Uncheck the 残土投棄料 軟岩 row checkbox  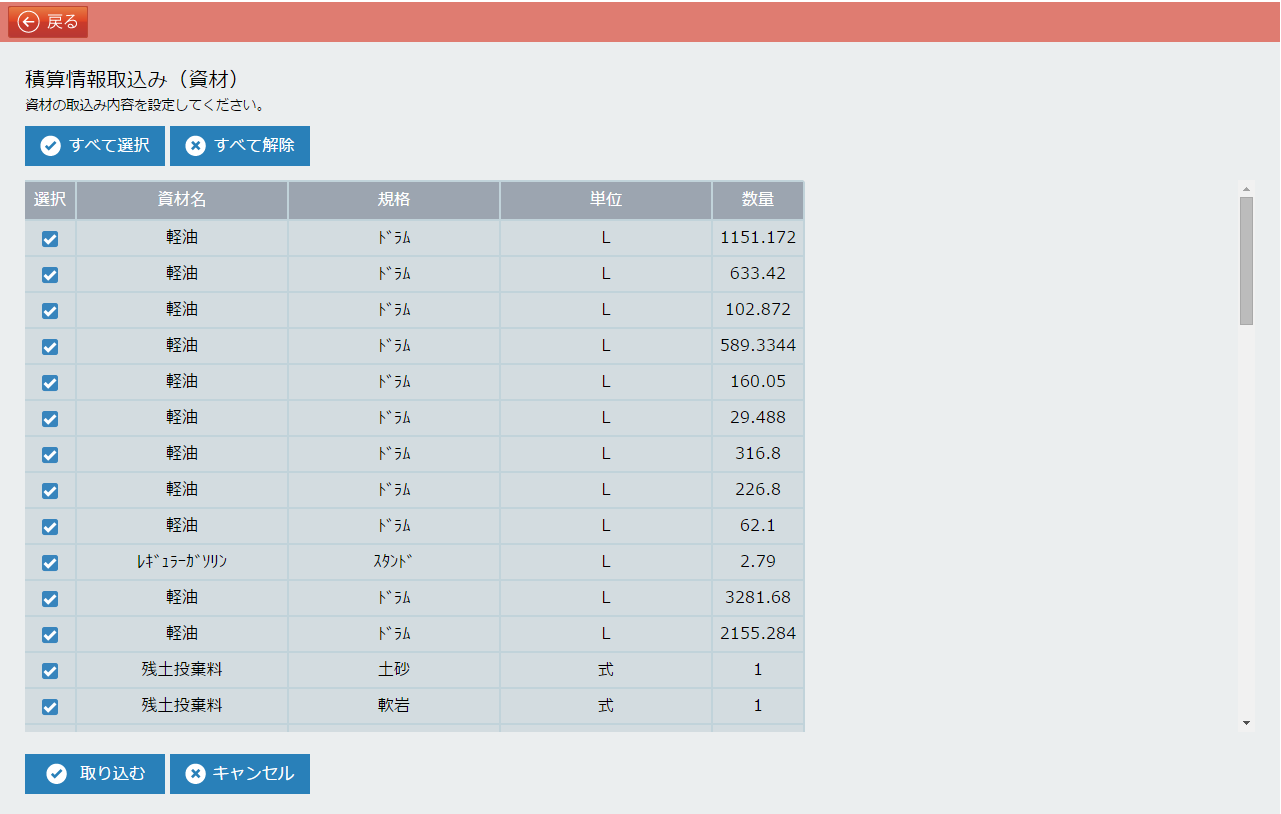click(50, 707)
